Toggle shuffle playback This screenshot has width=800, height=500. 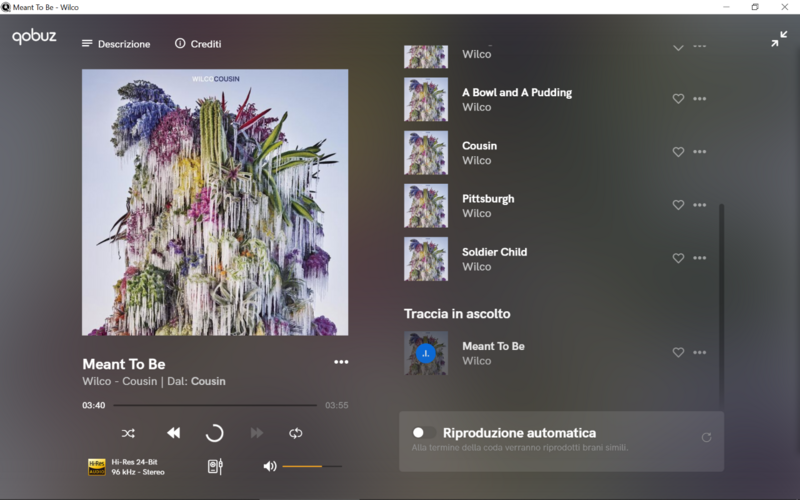(x=128, y=433)
